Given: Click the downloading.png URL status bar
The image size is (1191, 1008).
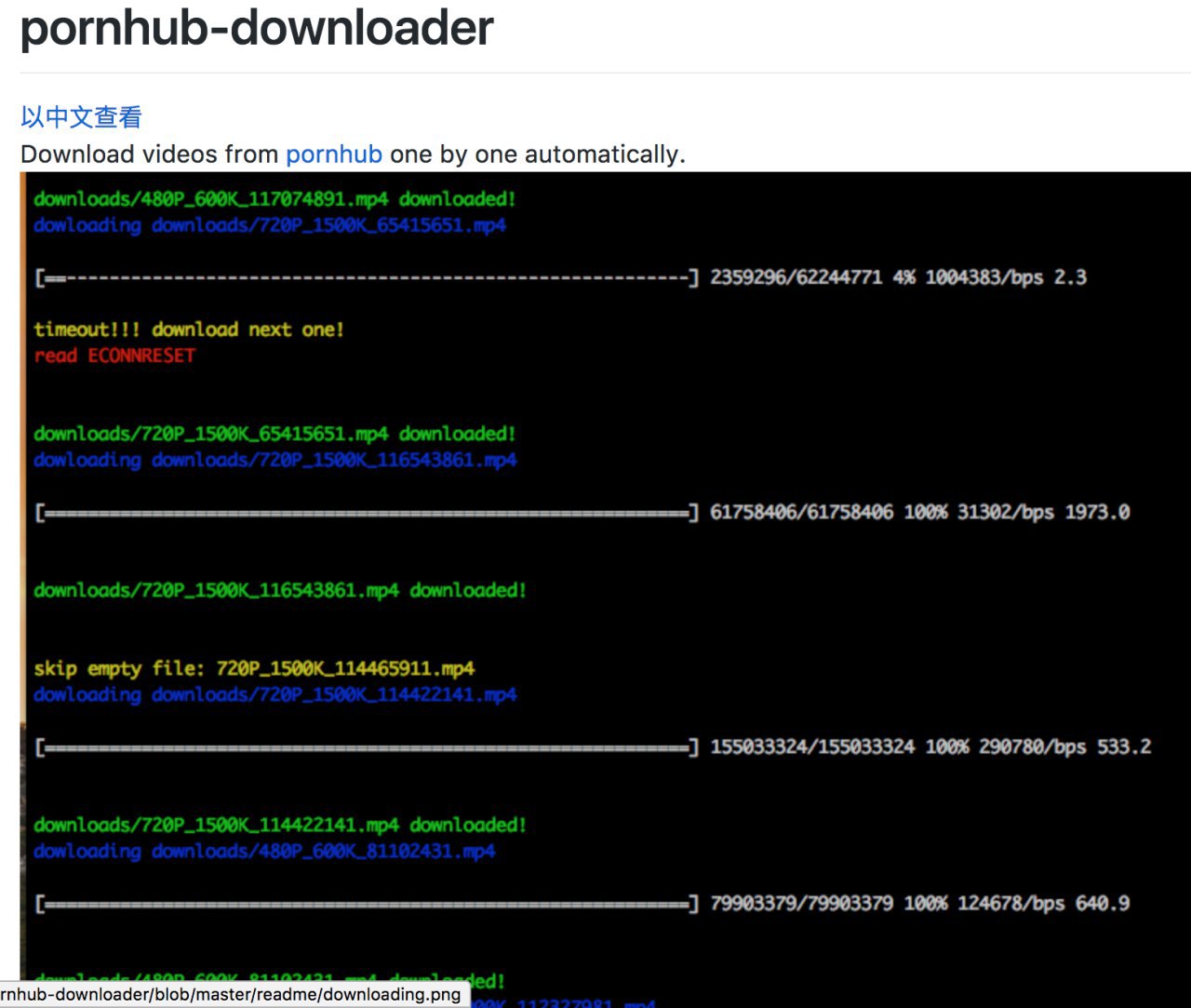Looking at the screenshot, I should [231, 995].
